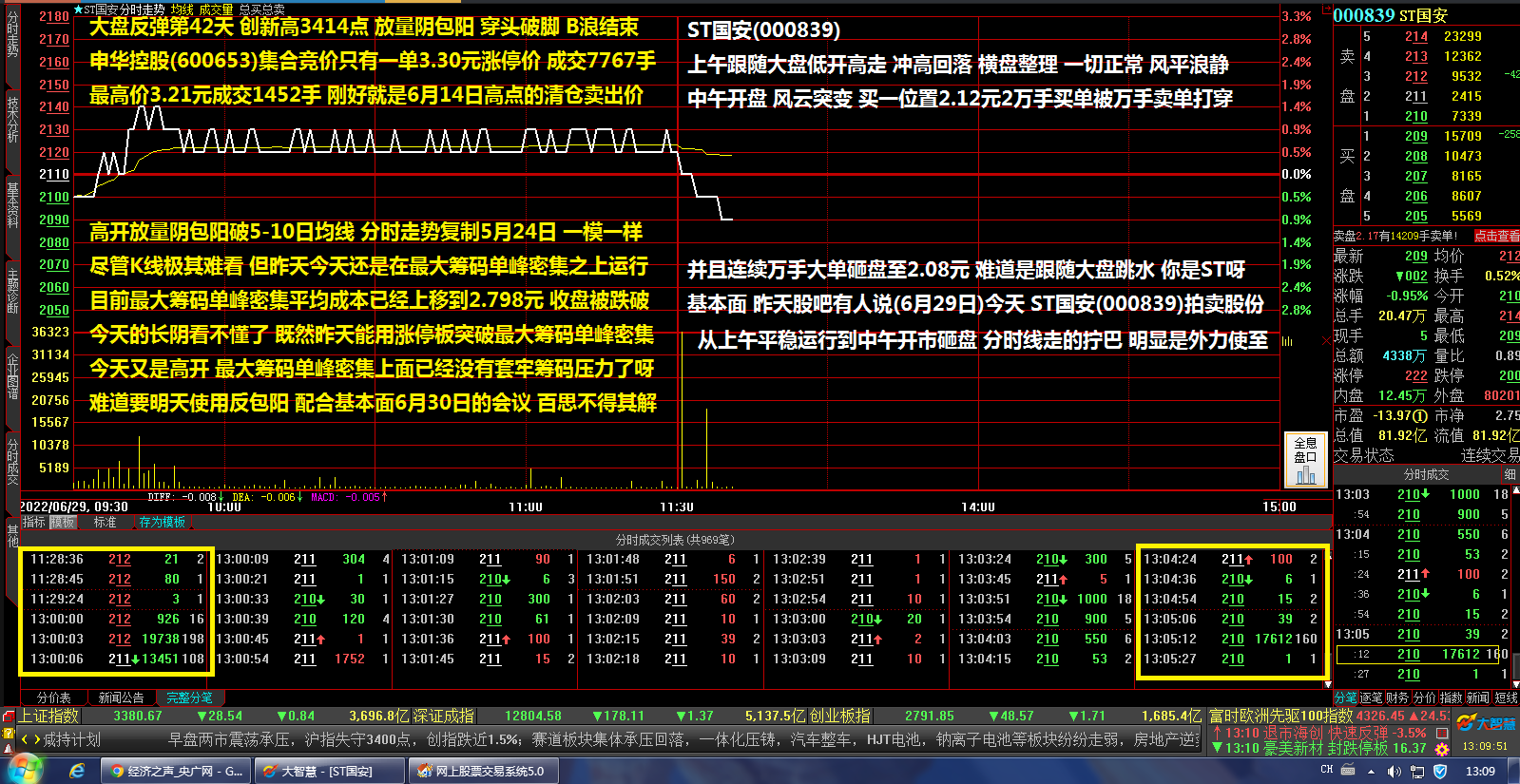Screen dimensions: 1520x784
Task: Click the 细 detail button beside 分时成交
Action: coord(1510,474)
